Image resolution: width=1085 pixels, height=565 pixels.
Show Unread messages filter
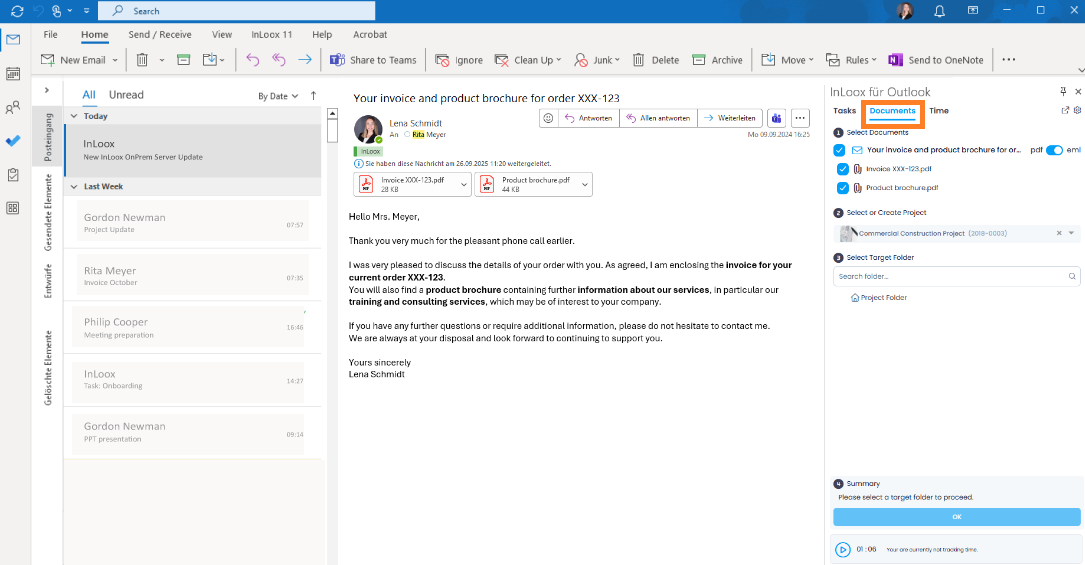126,95
